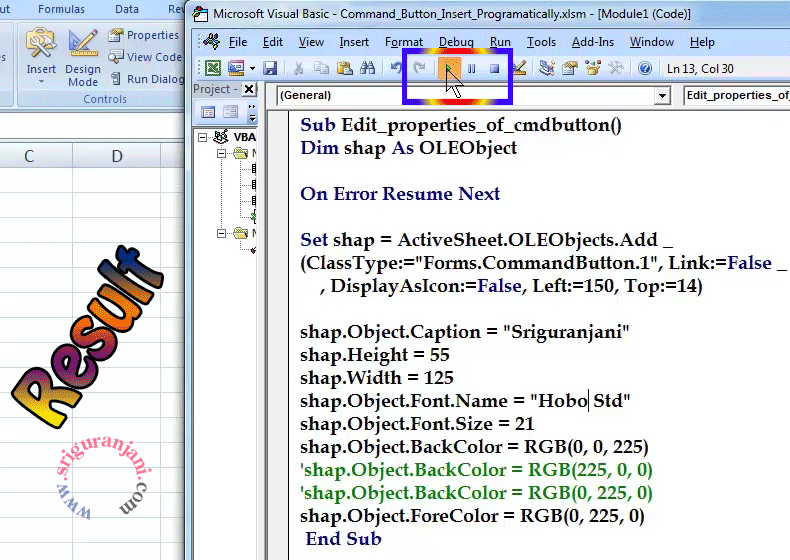Viewport: 790px width, 560px height.
Task: Click the Properties button in Controls group
Action: (145, 35)
